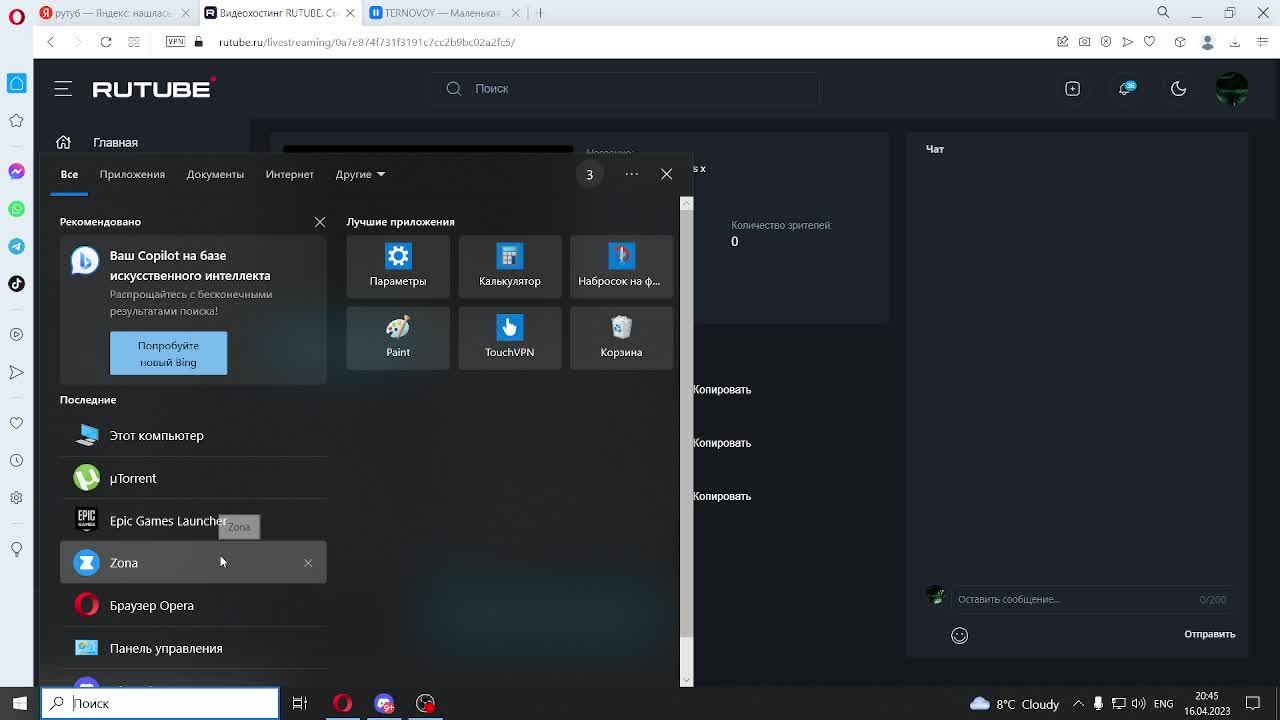Launch µTorrent from recent list
Image resolution: width=1280 pixels, height=720 pixels.
193,478
